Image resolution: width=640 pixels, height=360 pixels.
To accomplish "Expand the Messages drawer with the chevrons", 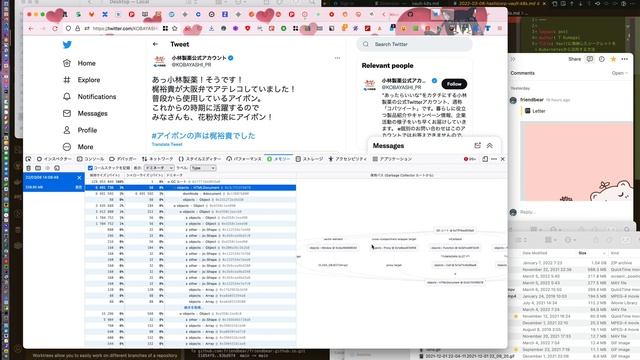I will 489,146.
